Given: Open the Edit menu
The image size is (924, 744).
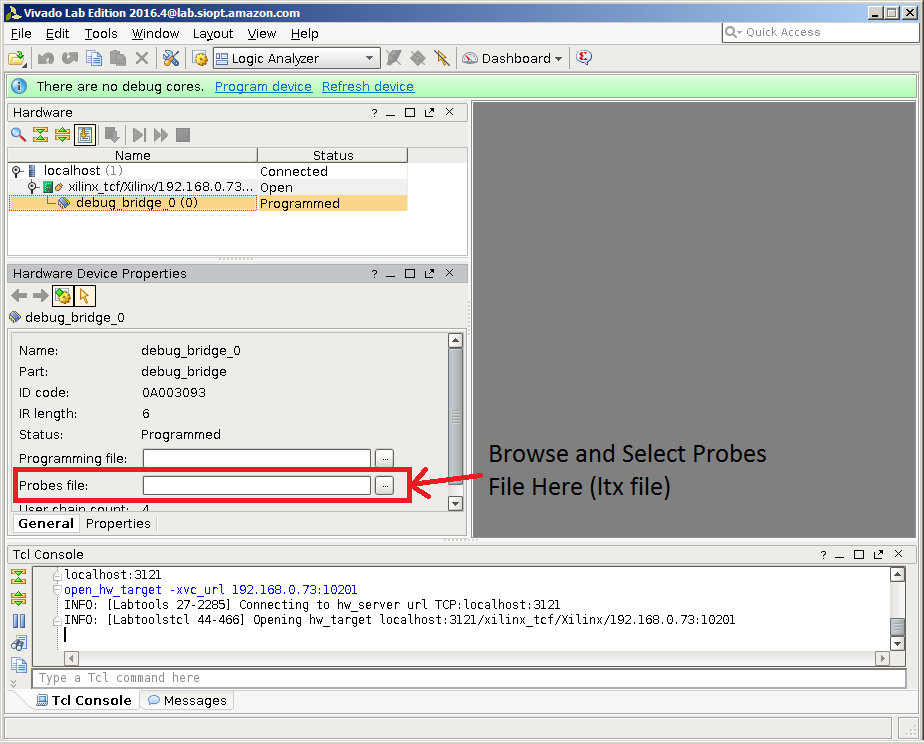Looking at the screenshot, I should click(57, 34).
